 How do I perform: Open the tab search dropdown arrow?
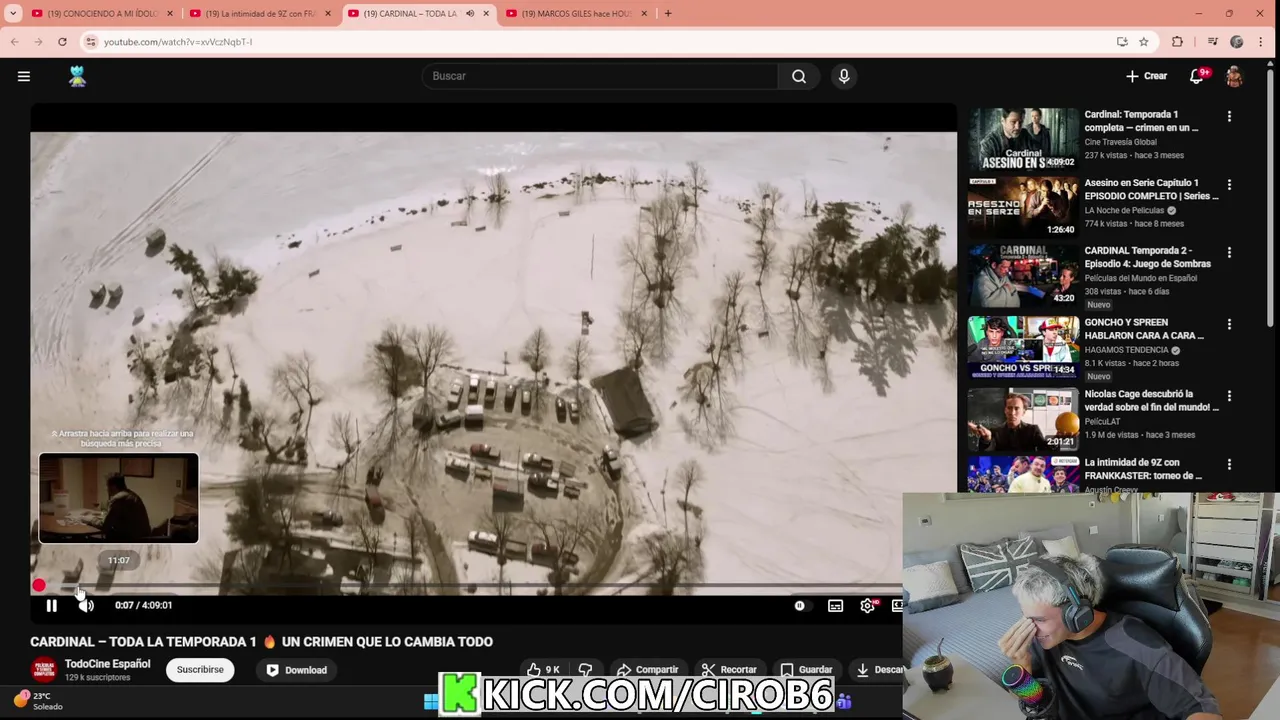(11, 14)
